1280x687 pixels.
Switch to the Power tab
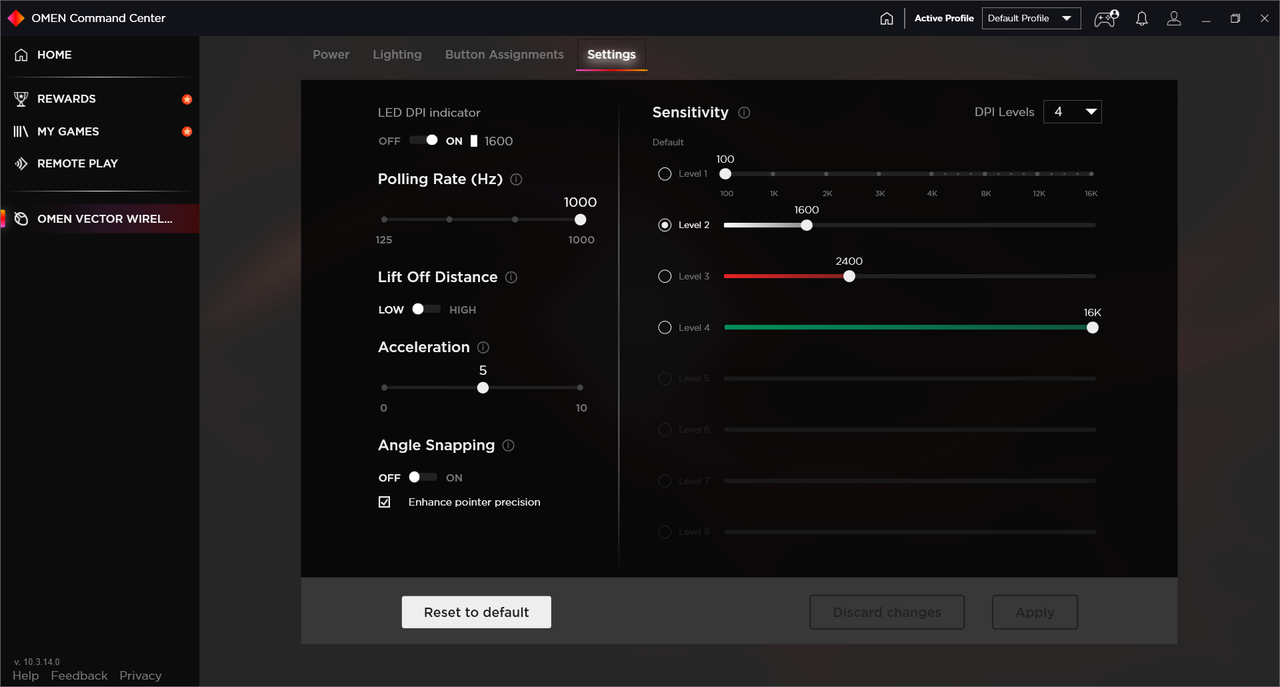[x=331, y=55]
